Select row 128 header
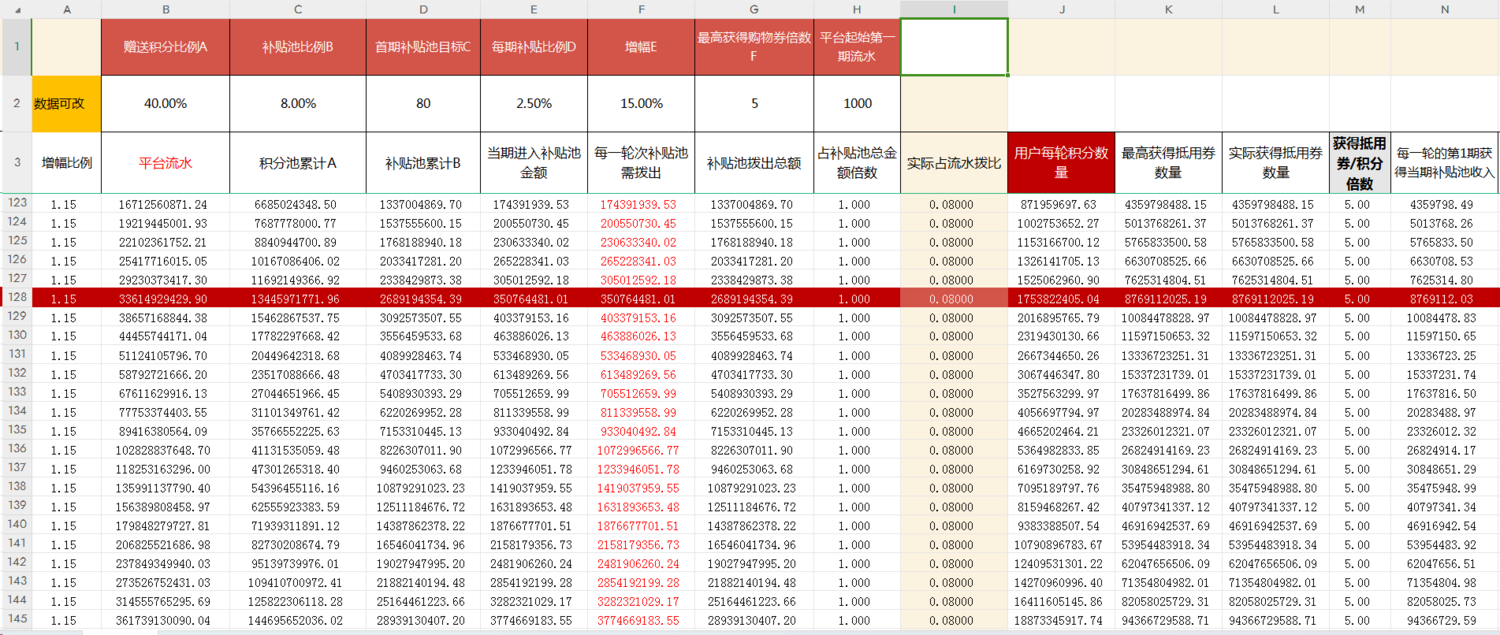The height and width of the screenshot is (635, 1500). pyautogui.click(x=16, y=297)
